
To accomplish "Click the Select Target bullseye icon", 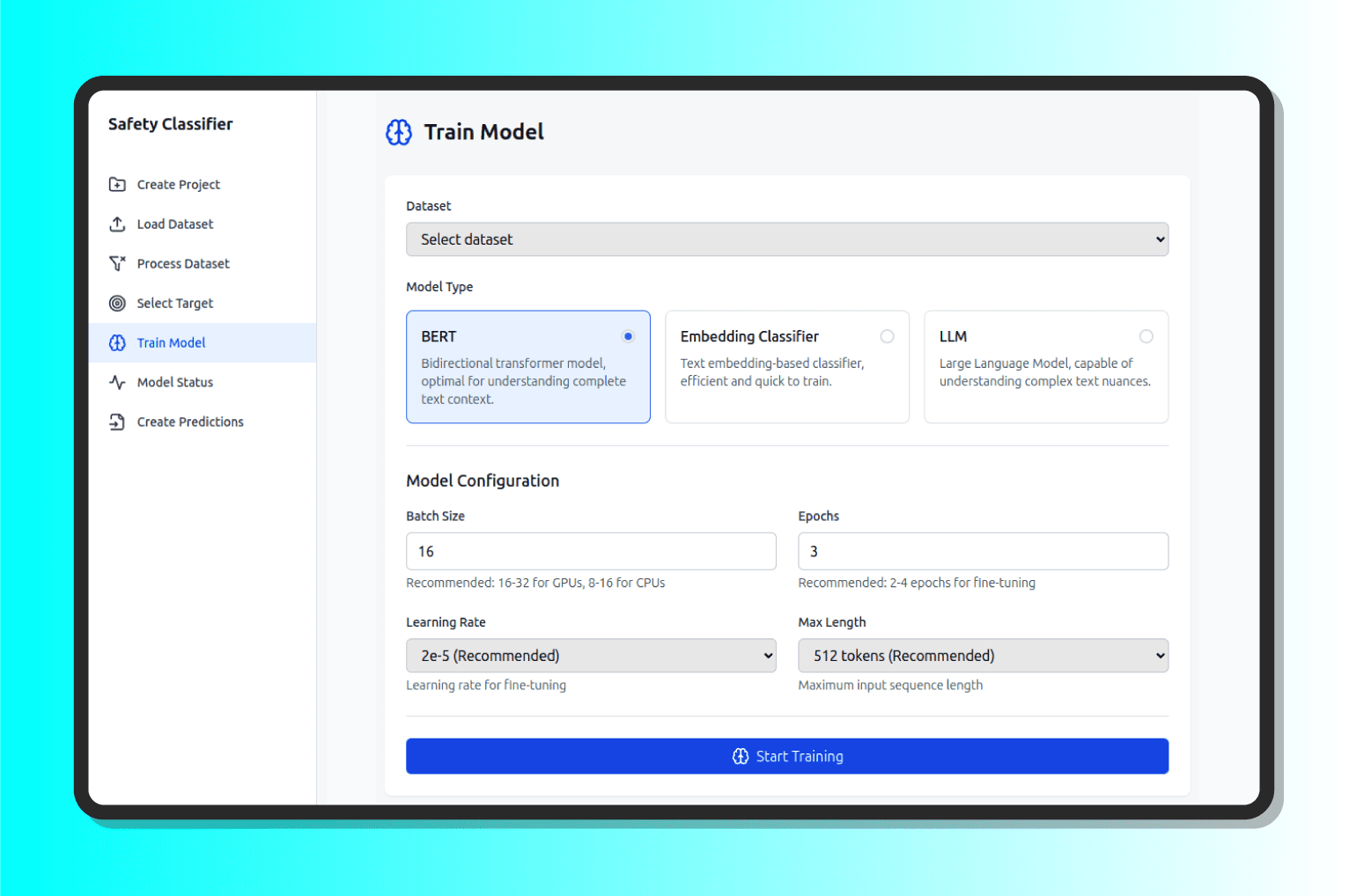I will pyautogui.click(x=117, y=304).
